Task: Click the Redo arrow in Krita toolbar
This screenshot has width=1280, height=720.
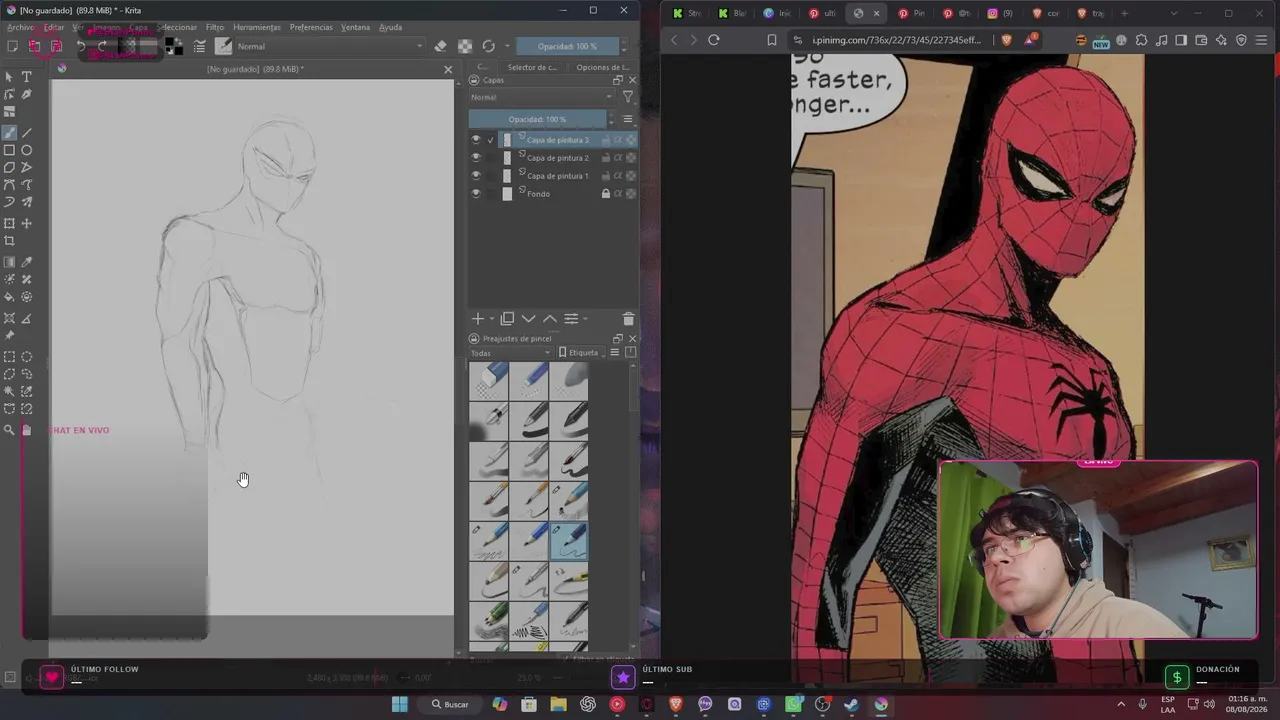Action: pyautogui.click(x=102, y=46)
